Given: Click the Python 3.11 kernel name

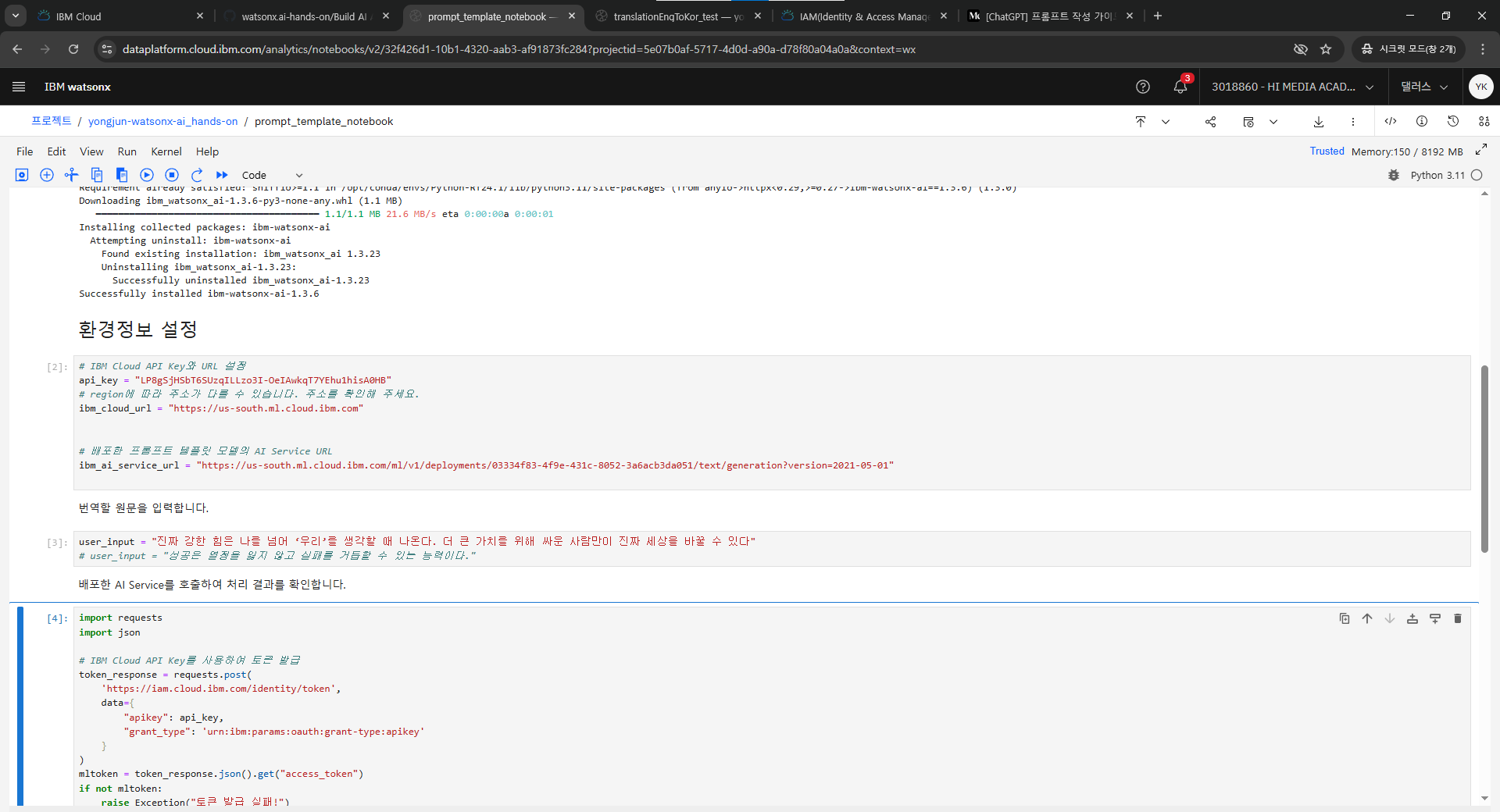Looking at the screenshot, I should [x=1437, y=176].
